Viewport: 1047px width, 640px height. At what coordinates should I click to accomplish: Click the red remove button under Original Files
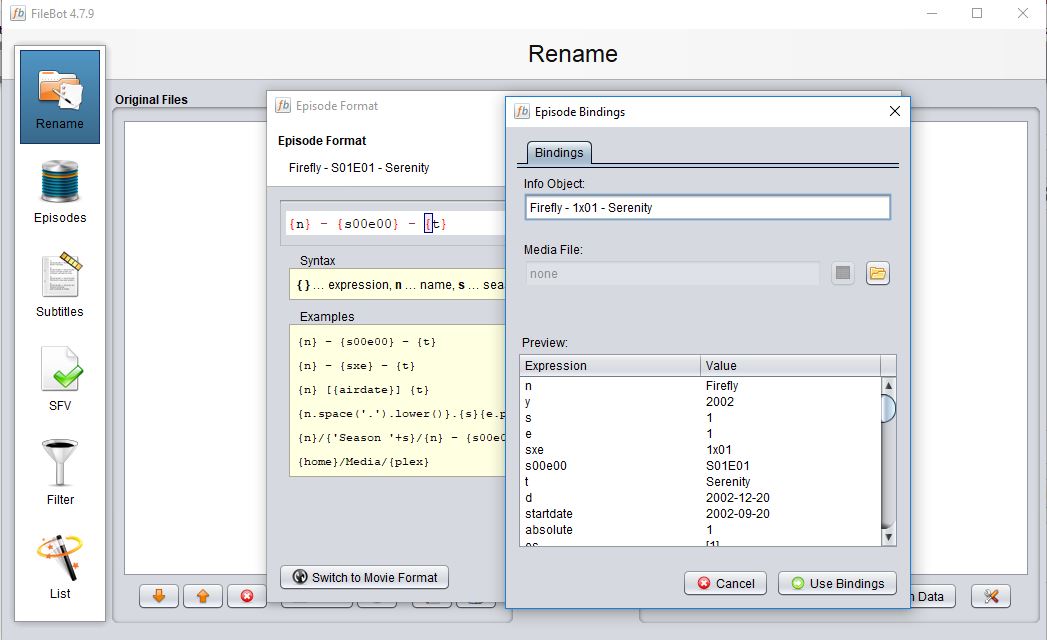(247, 596)
